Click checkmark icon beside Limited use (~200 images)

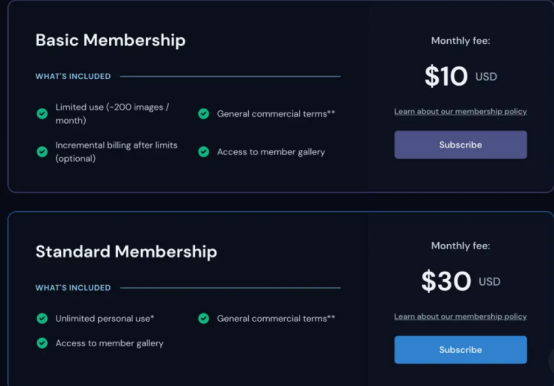point(42,114)
